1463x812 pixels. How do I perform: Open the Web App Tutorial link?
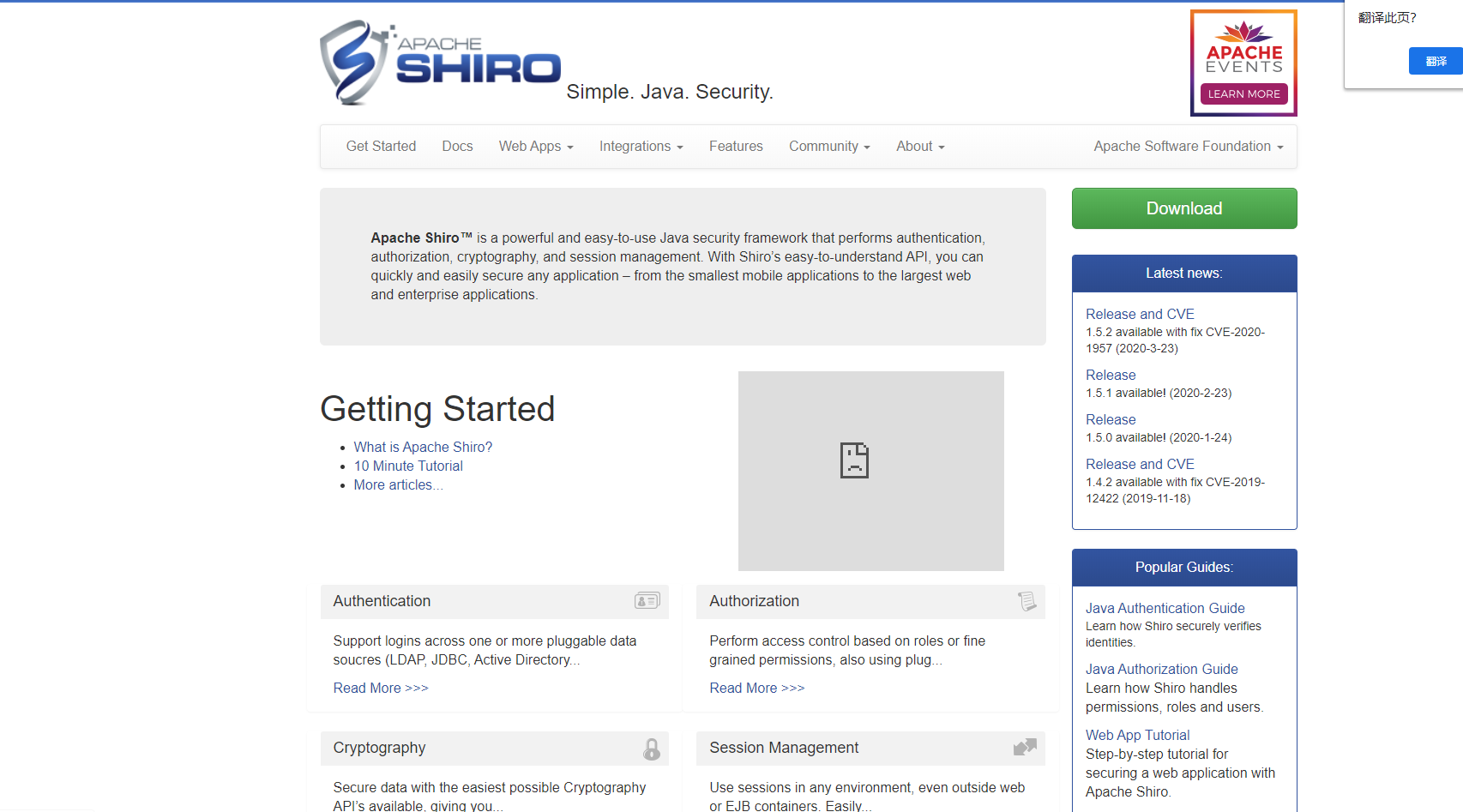[1137, 735]
